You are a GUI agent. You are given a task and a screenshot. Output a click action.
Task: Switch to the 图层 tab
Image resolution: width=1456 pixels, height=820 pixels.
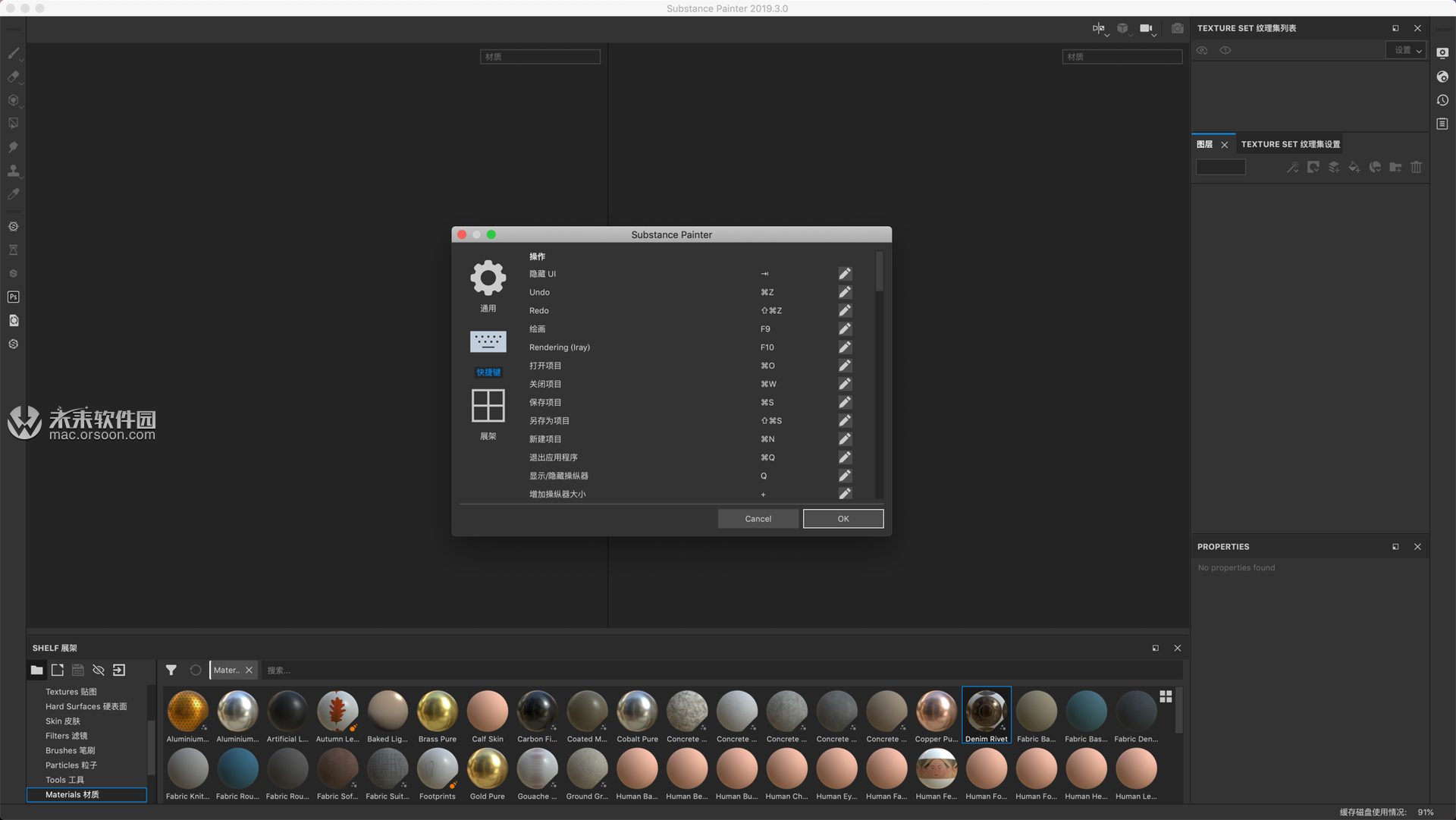[x=1205, y=144]
